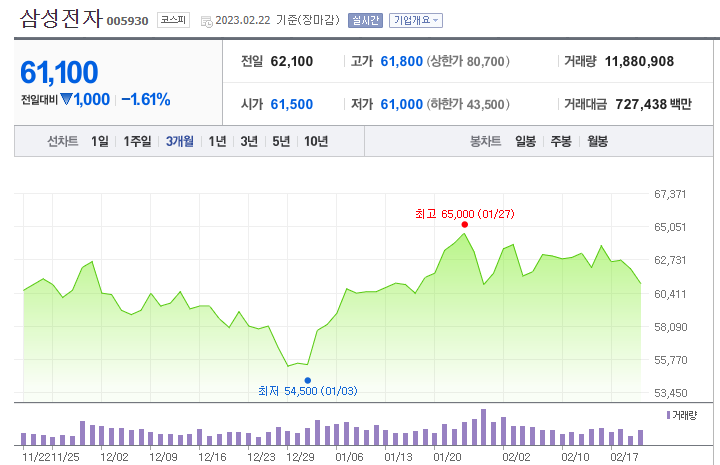The width and height of the screenshot is (720, 465).
Task: Switch to the 주봉 candlestick chart
Action: (x=561, y=141)
